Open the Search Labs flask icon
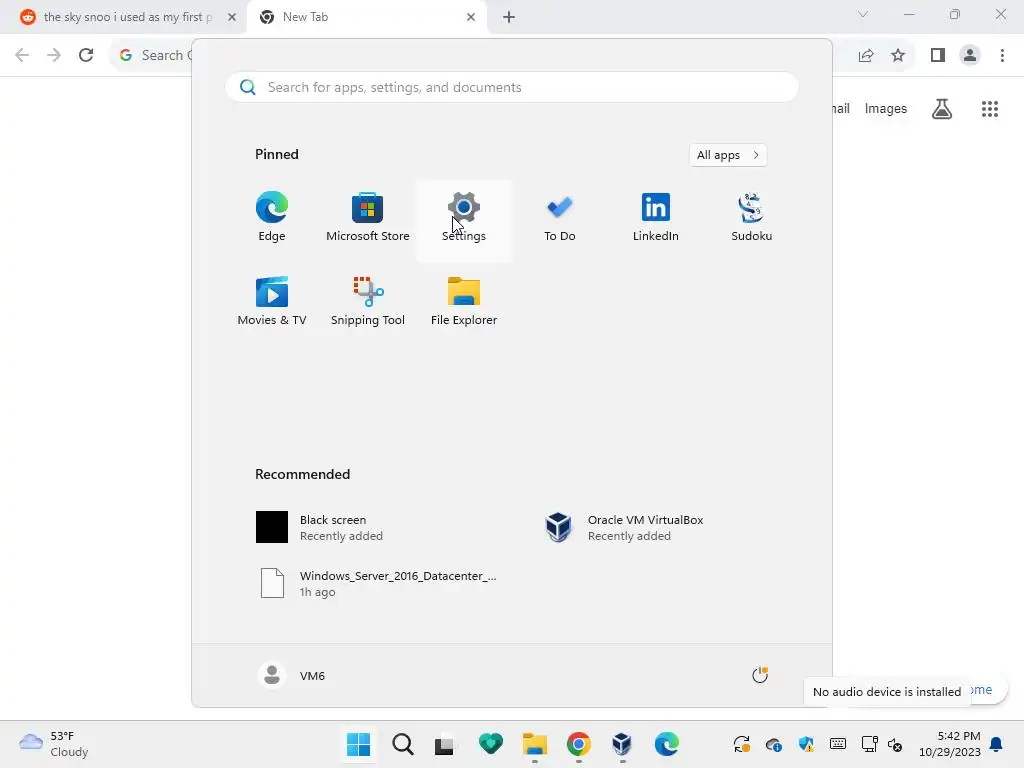Screen dimensions: 1024x768 942,108
